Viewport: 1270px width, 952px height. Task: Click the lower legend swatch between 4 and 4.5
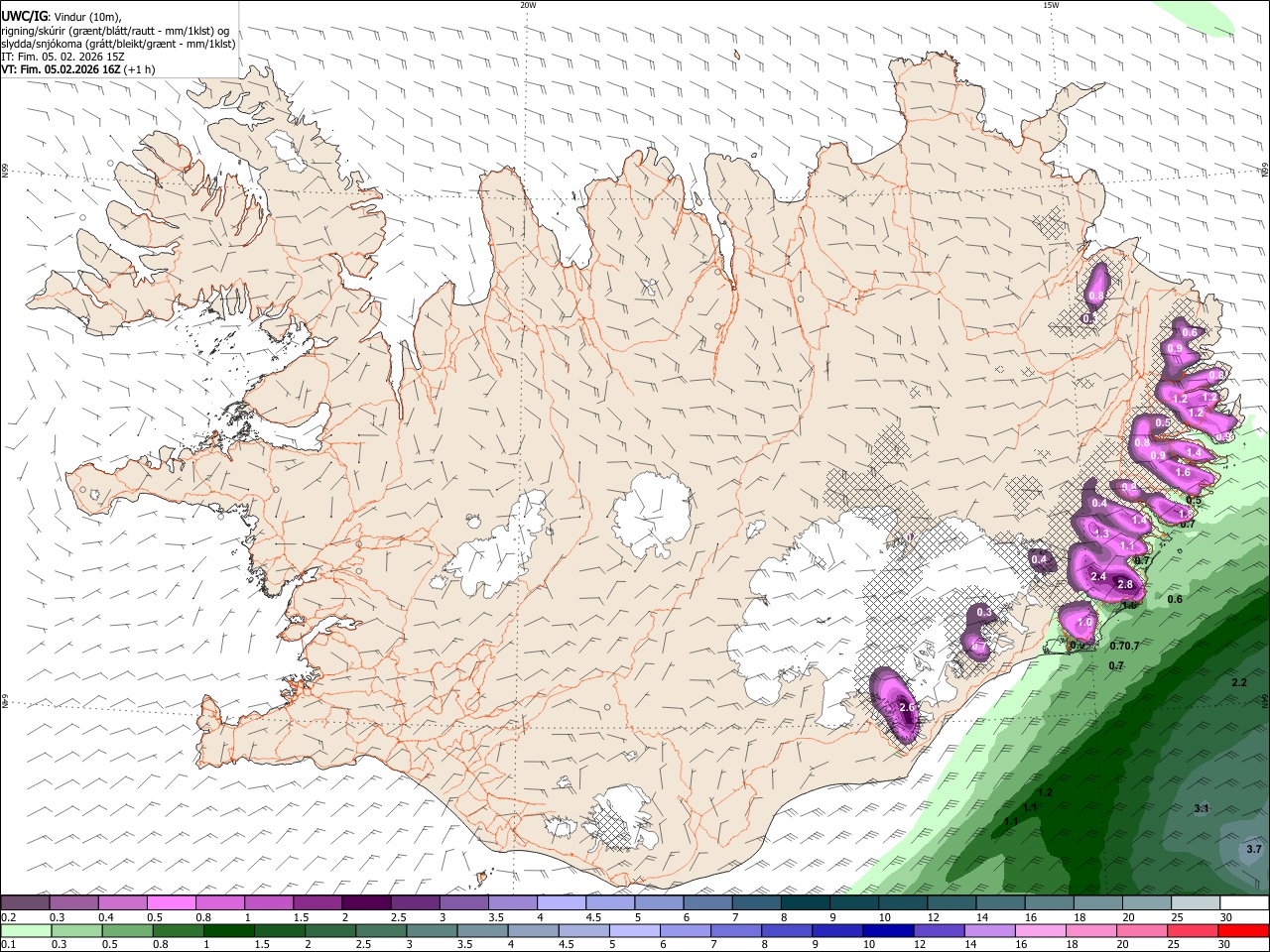click(x=532, y=930)
